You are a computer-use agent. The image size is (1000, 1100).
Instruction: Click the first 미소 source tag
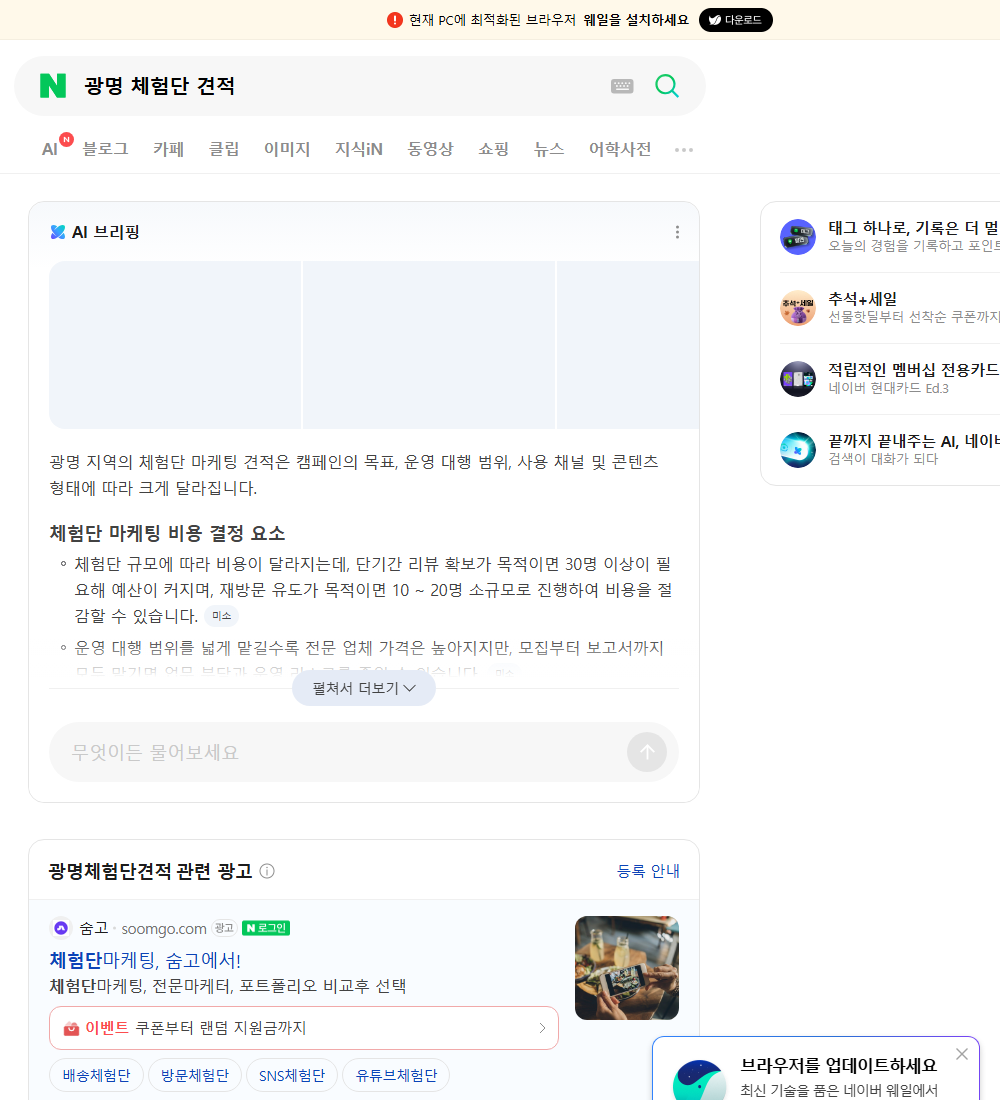tap(221, 616)
